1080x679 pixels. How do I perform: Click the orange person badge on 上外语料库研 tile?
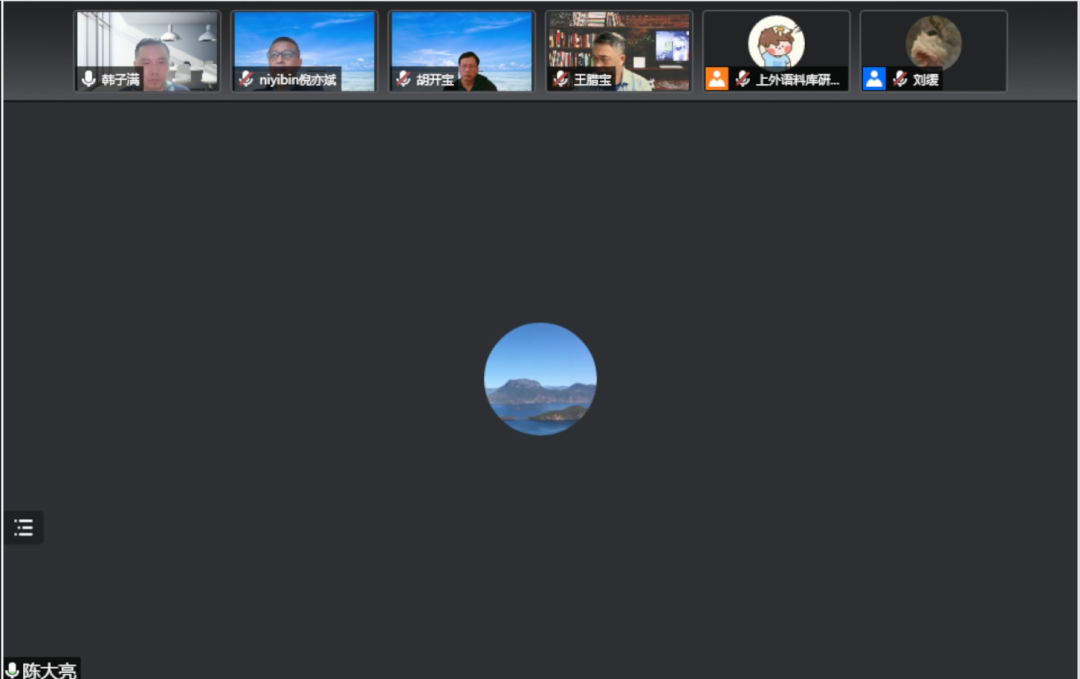(x=717, y=79)
